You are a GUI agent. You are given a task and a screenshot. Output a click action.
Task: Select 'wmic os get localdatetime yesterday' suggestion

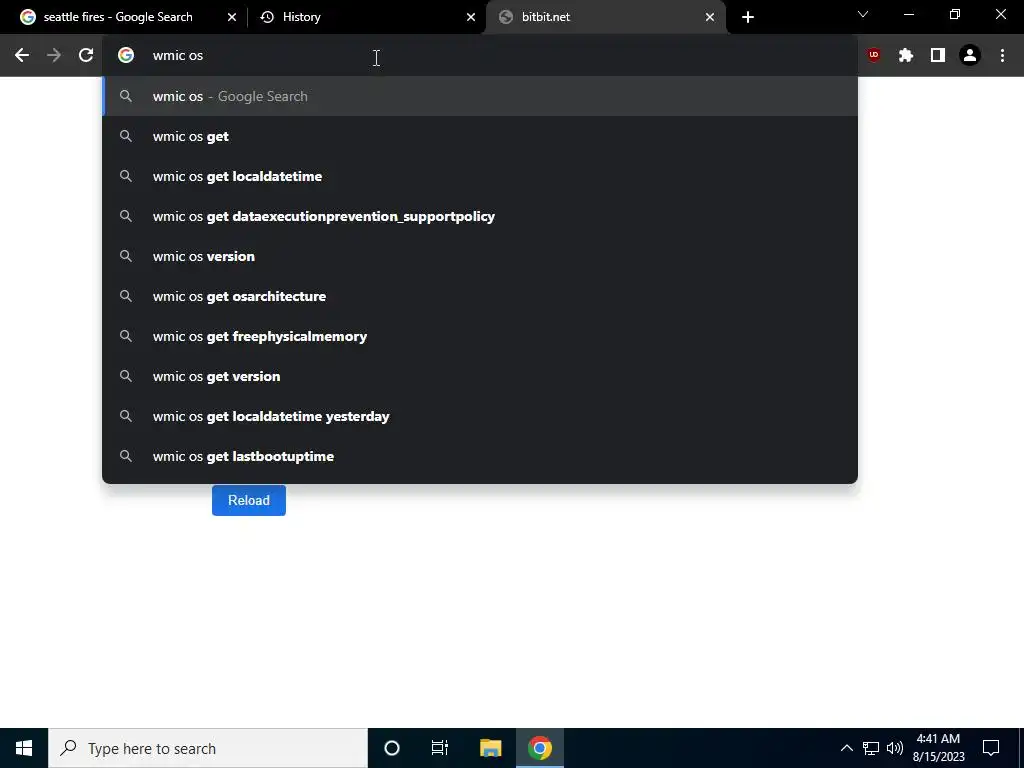click(x=480, y=416)
